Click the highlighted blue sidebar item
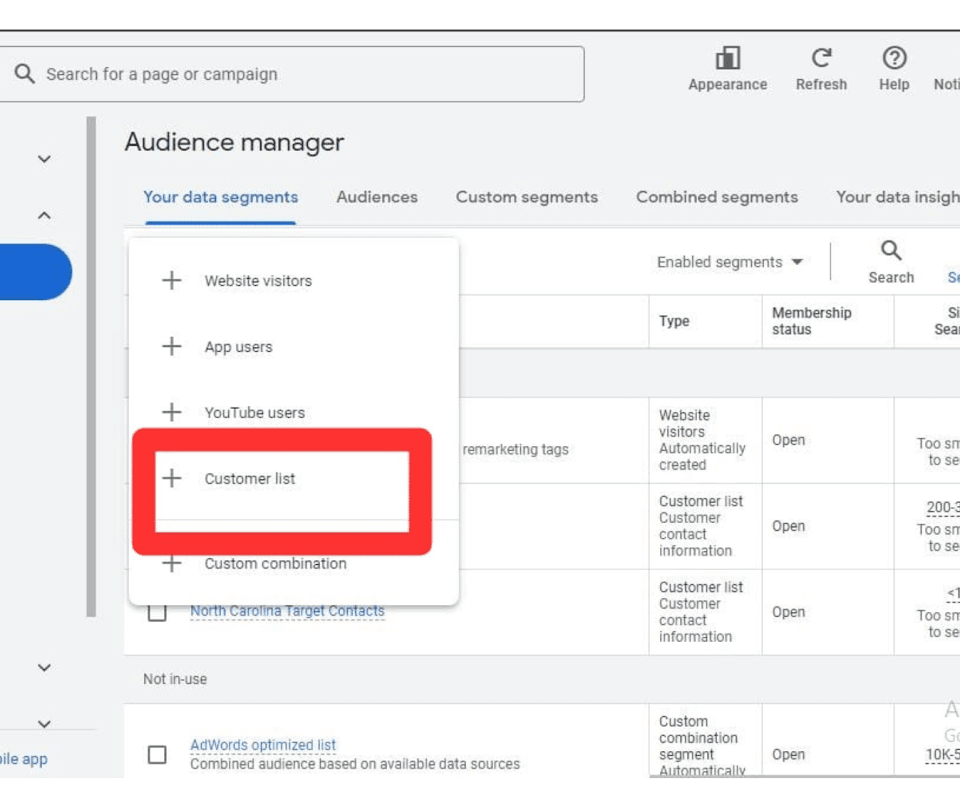 (x=36, y=272)
